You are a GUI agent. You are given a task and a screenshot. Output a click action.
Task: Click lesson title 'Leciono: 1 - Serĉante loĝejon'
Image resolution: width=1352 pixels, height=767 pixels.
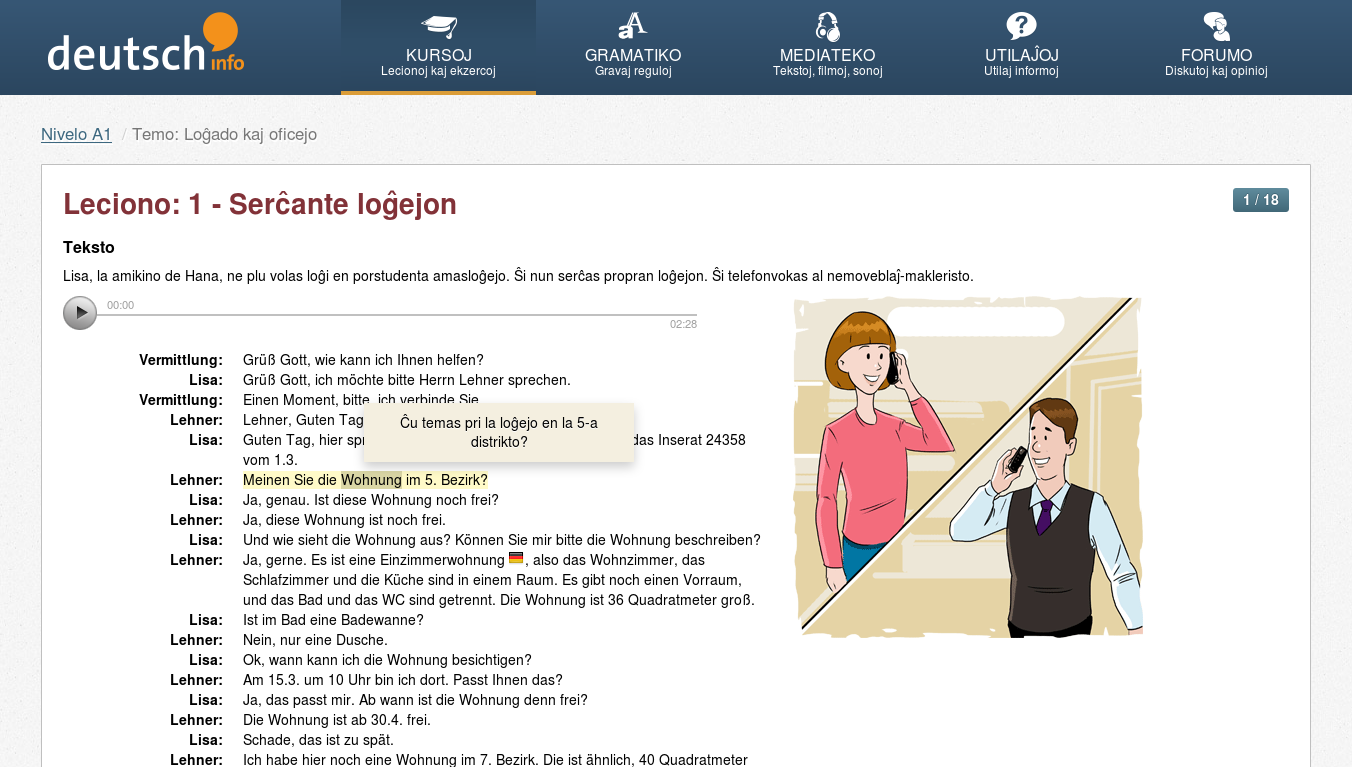260,204
